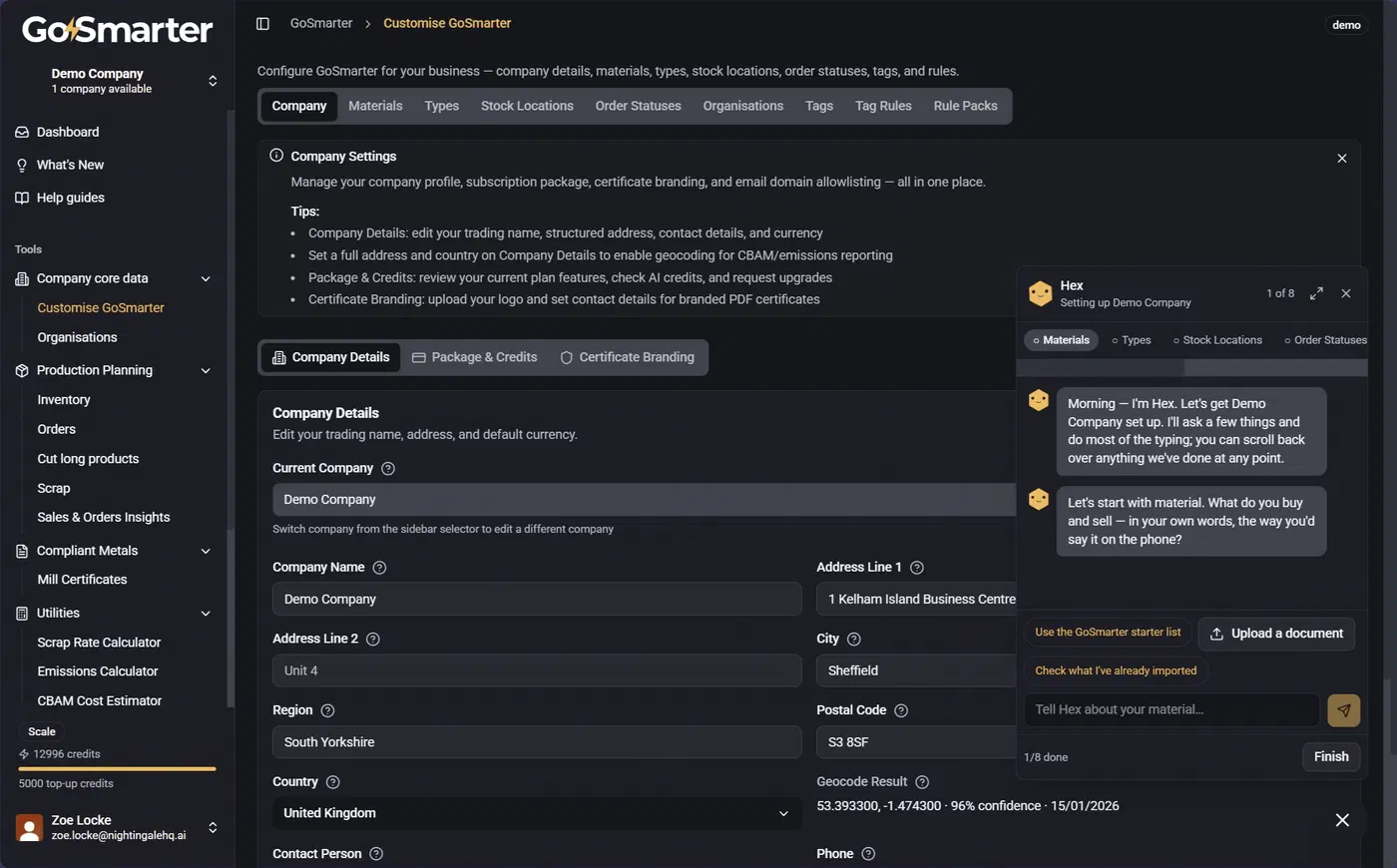Click the Finish button in Hex
Image resolution: width=1397 pixels, height=868 pixels.
tap(1331, 756)
